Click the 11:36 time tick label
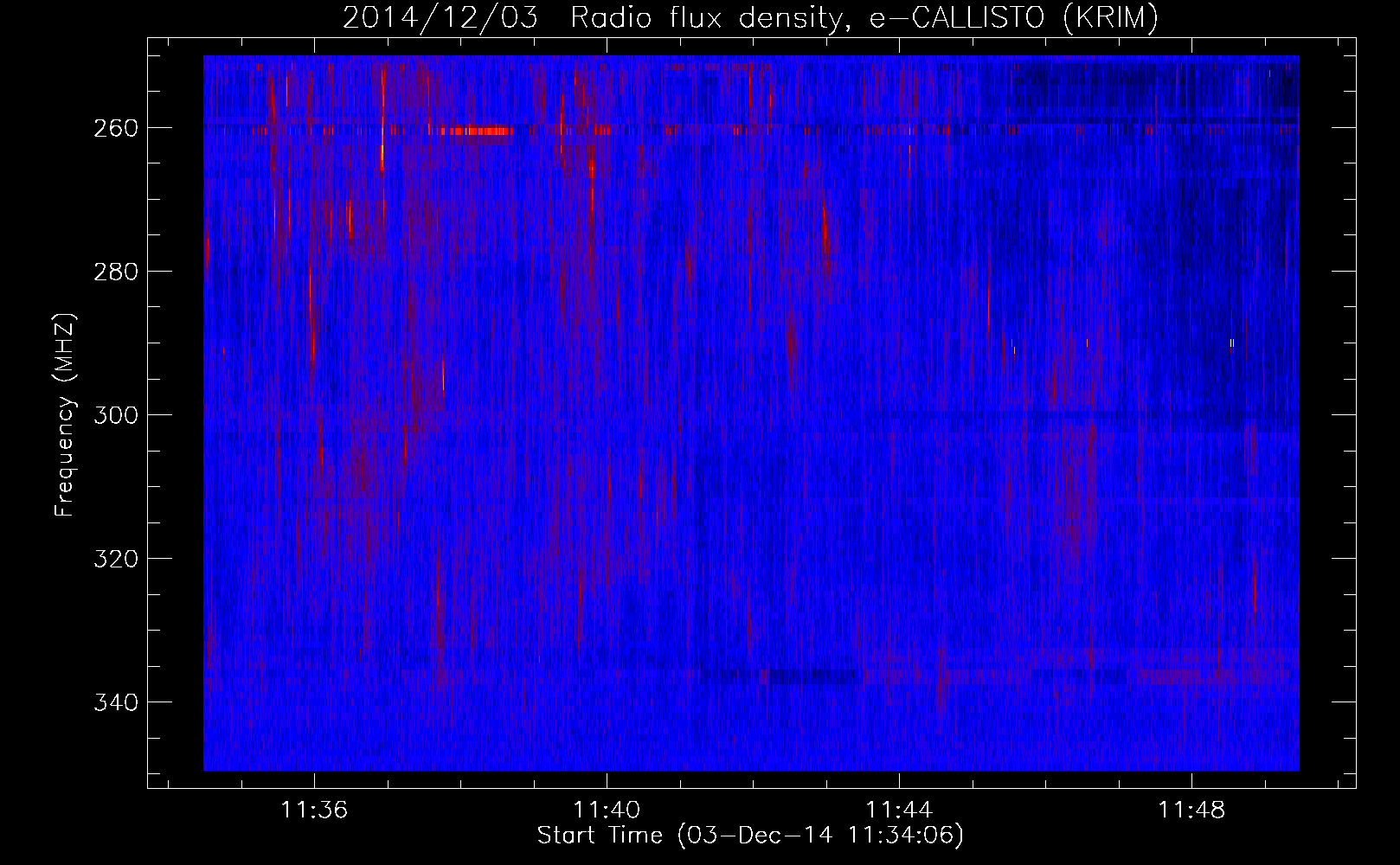The width and height of the screenshot is (1400, 865). point(314,810)
